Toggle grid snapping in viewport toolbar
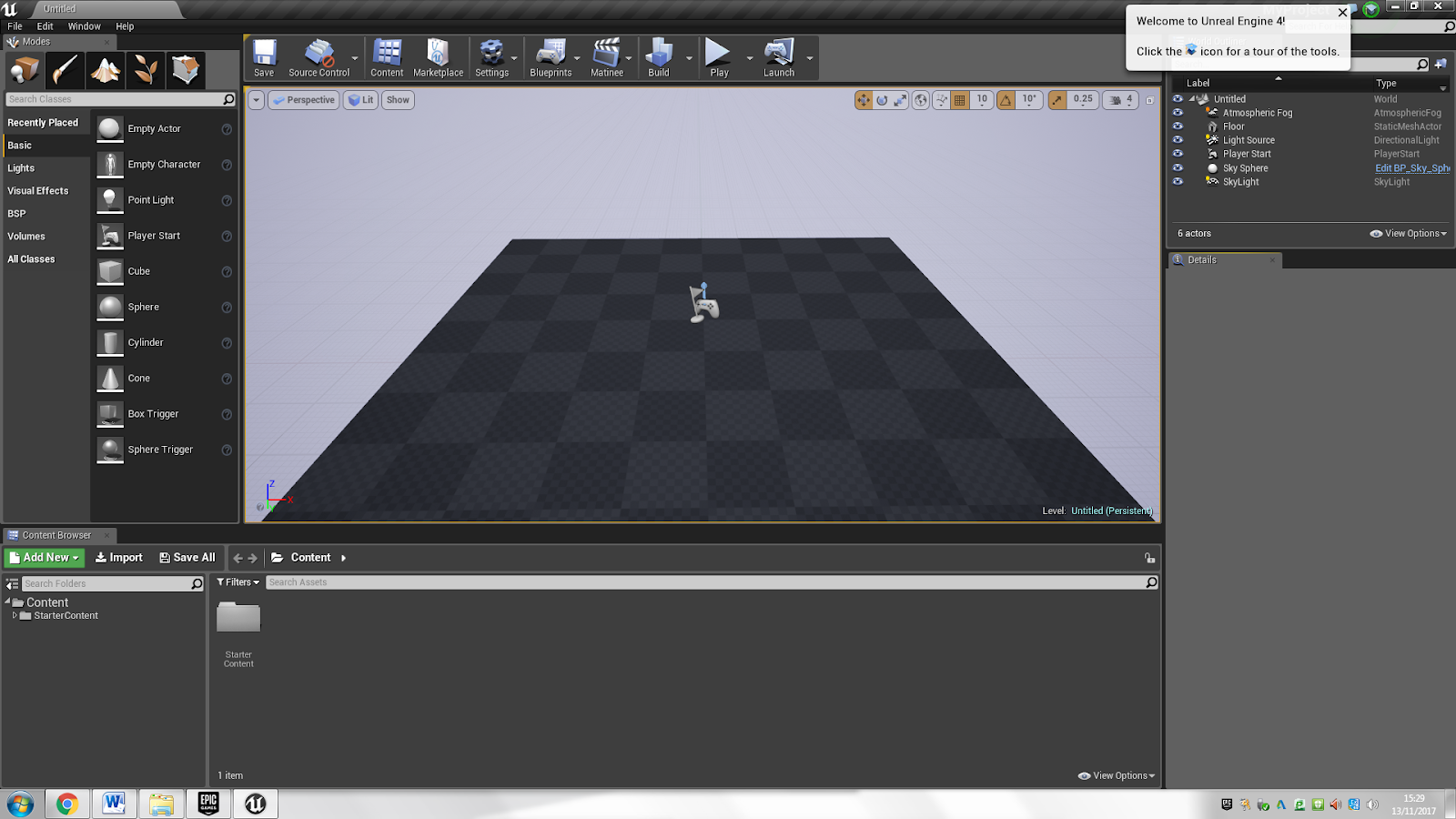This screenshot has width=1456, height=819. [960, 100]
